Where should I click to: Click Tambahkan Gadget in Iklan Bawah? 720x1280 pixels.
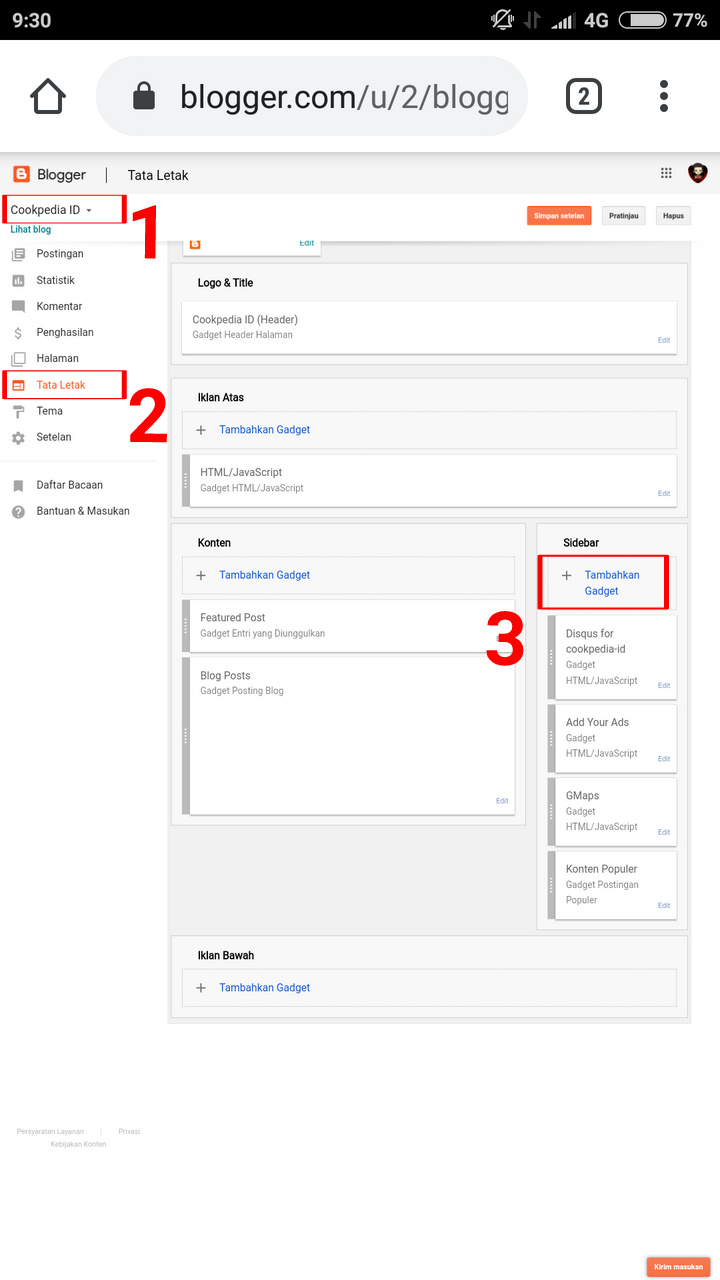[x=265, y=987]
